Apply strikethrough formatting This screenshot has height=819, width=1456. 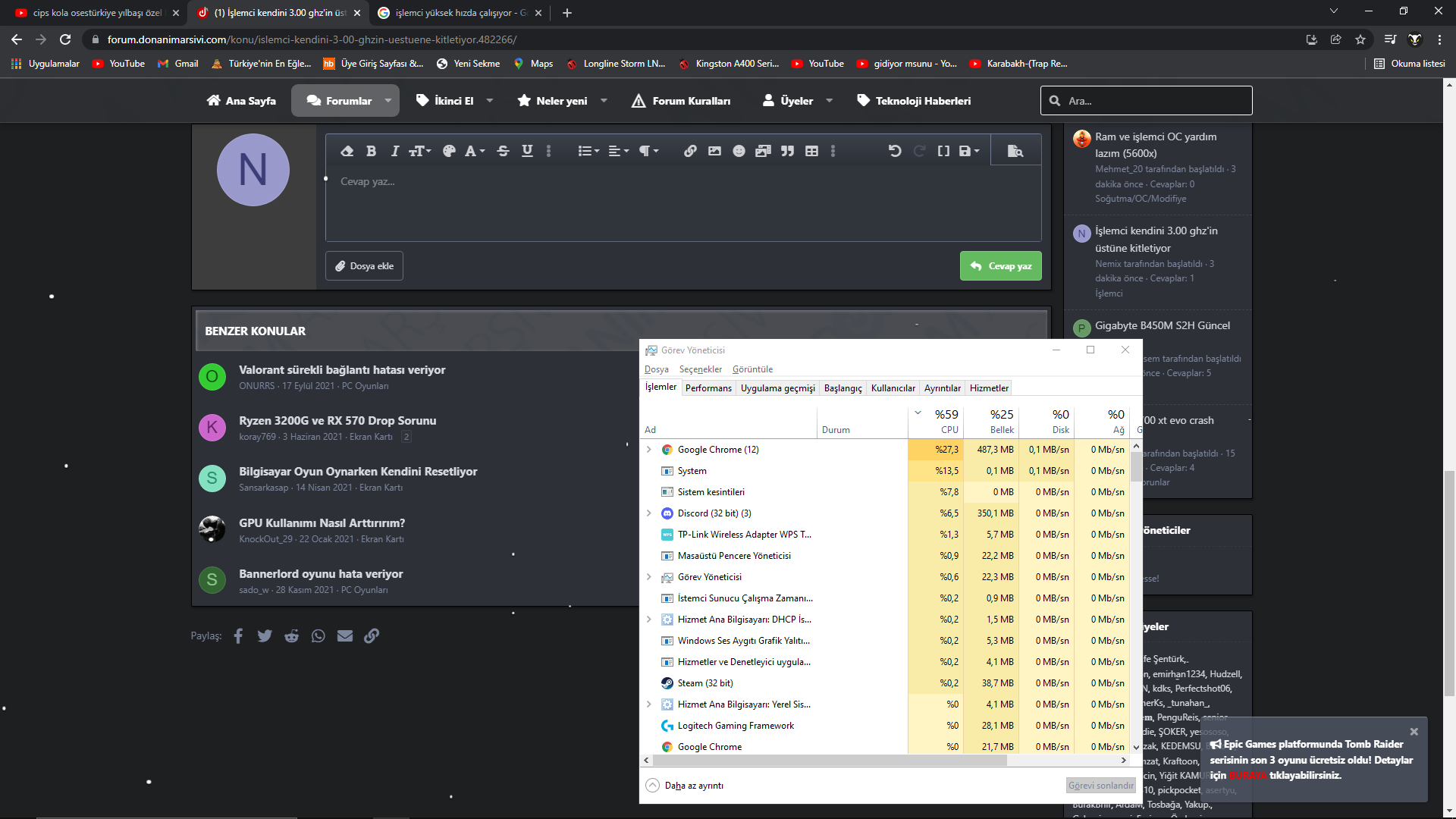coord(503,151)
